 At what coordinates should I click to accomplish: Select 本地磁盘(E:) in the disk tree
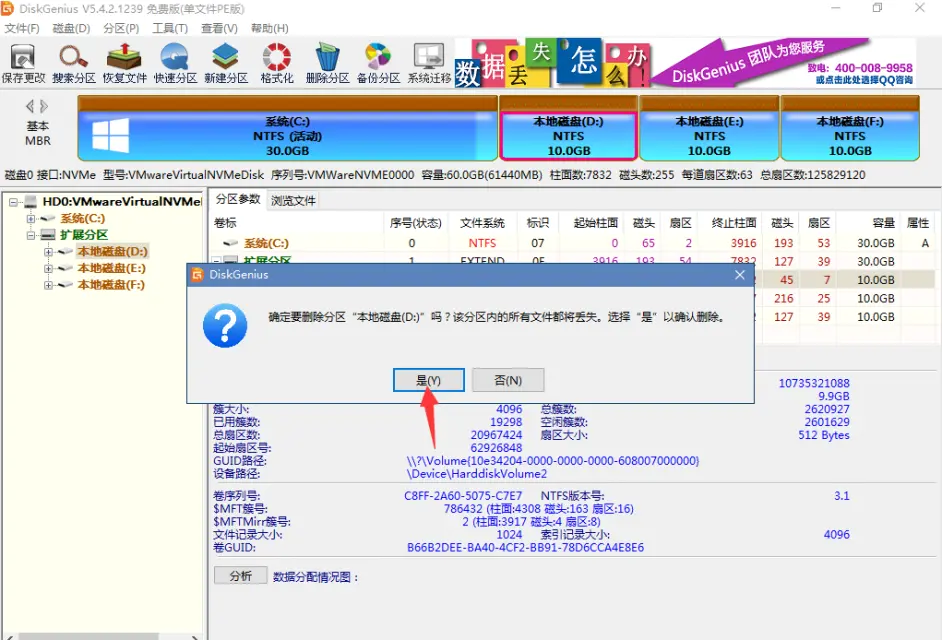click(x=111, y=268)
